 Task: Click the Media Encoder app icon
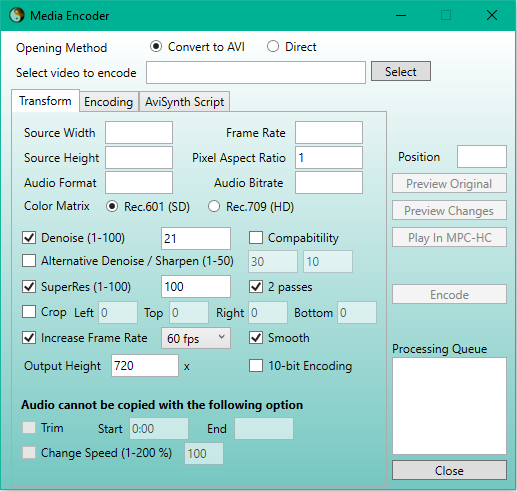click(x=17, y=15)
